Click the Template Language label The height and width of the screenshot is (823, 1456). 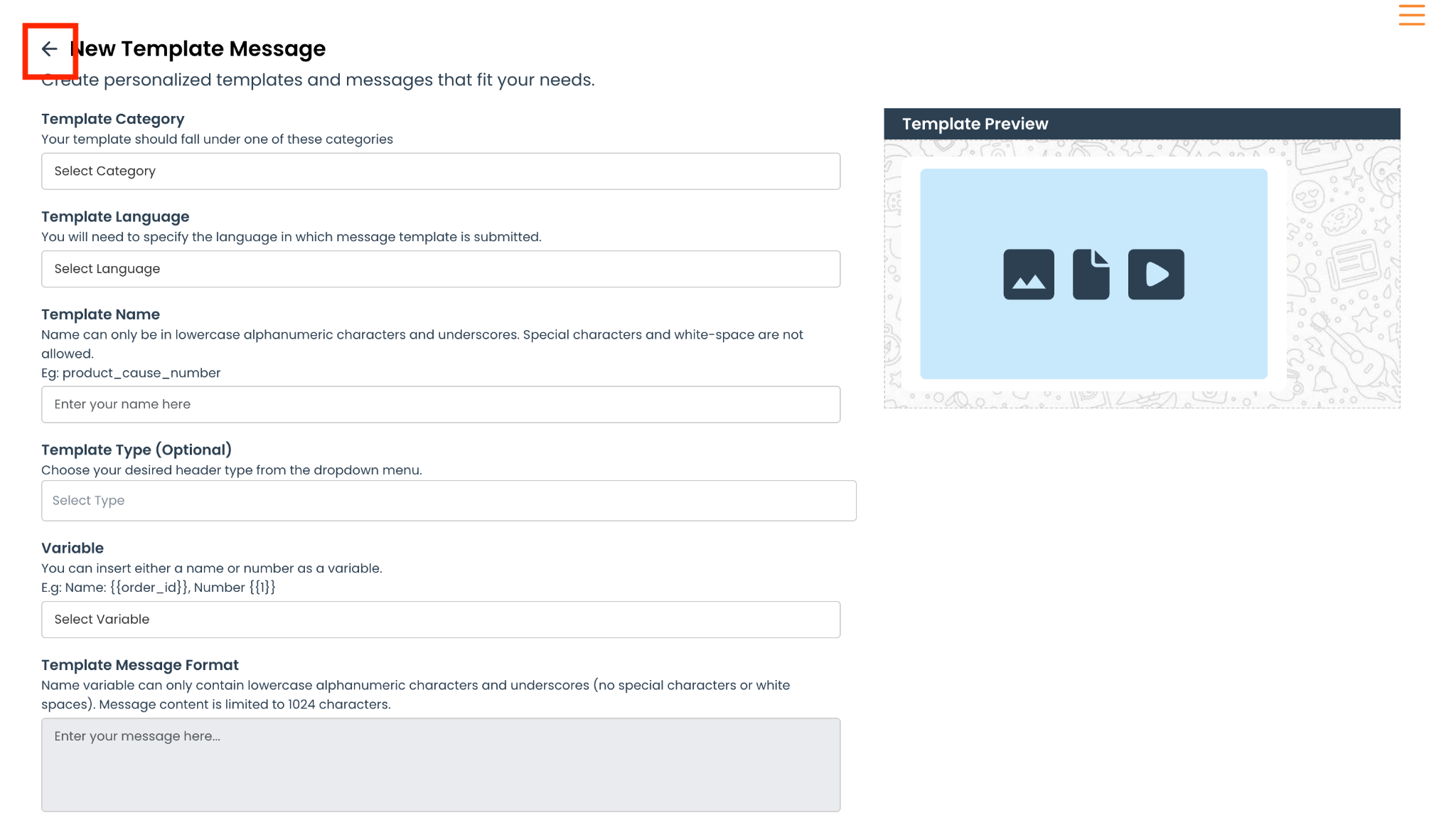click(115, 216)
